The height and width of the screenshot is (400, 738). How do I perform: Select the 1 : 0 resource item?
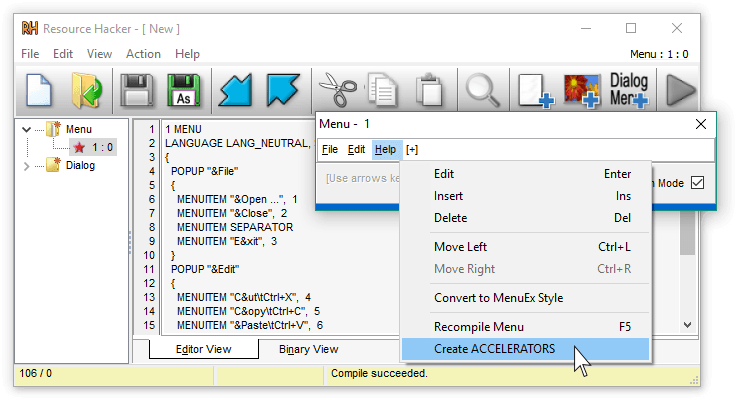point(101,147)
